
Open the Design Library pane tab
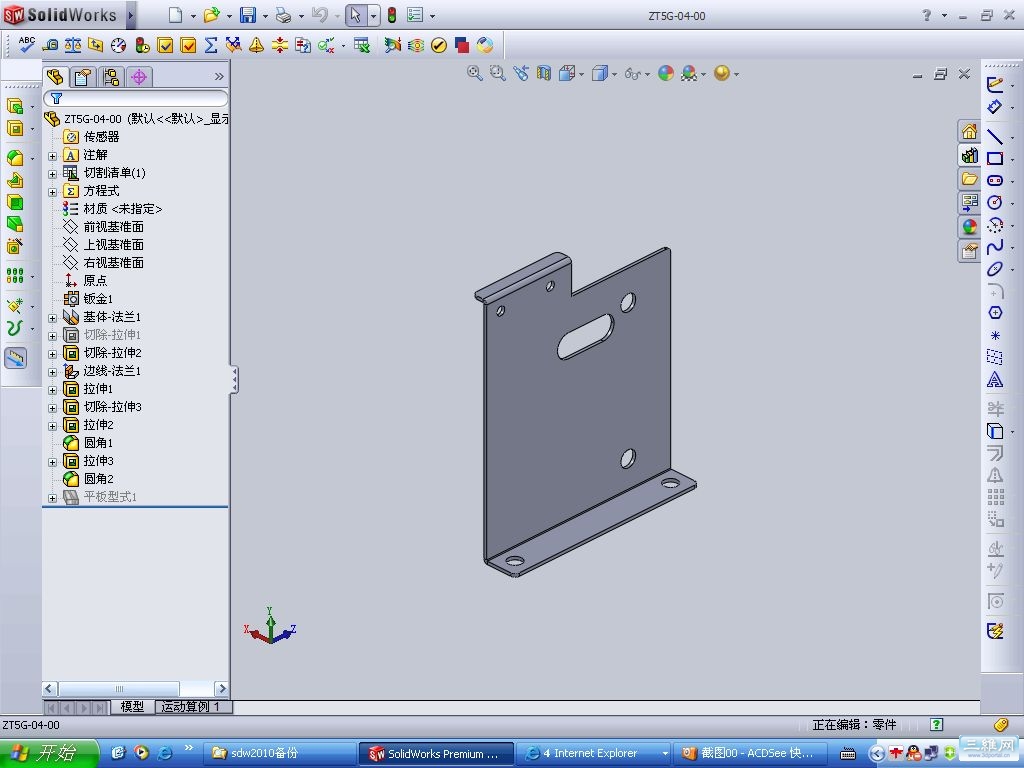[x=969, y=155]
